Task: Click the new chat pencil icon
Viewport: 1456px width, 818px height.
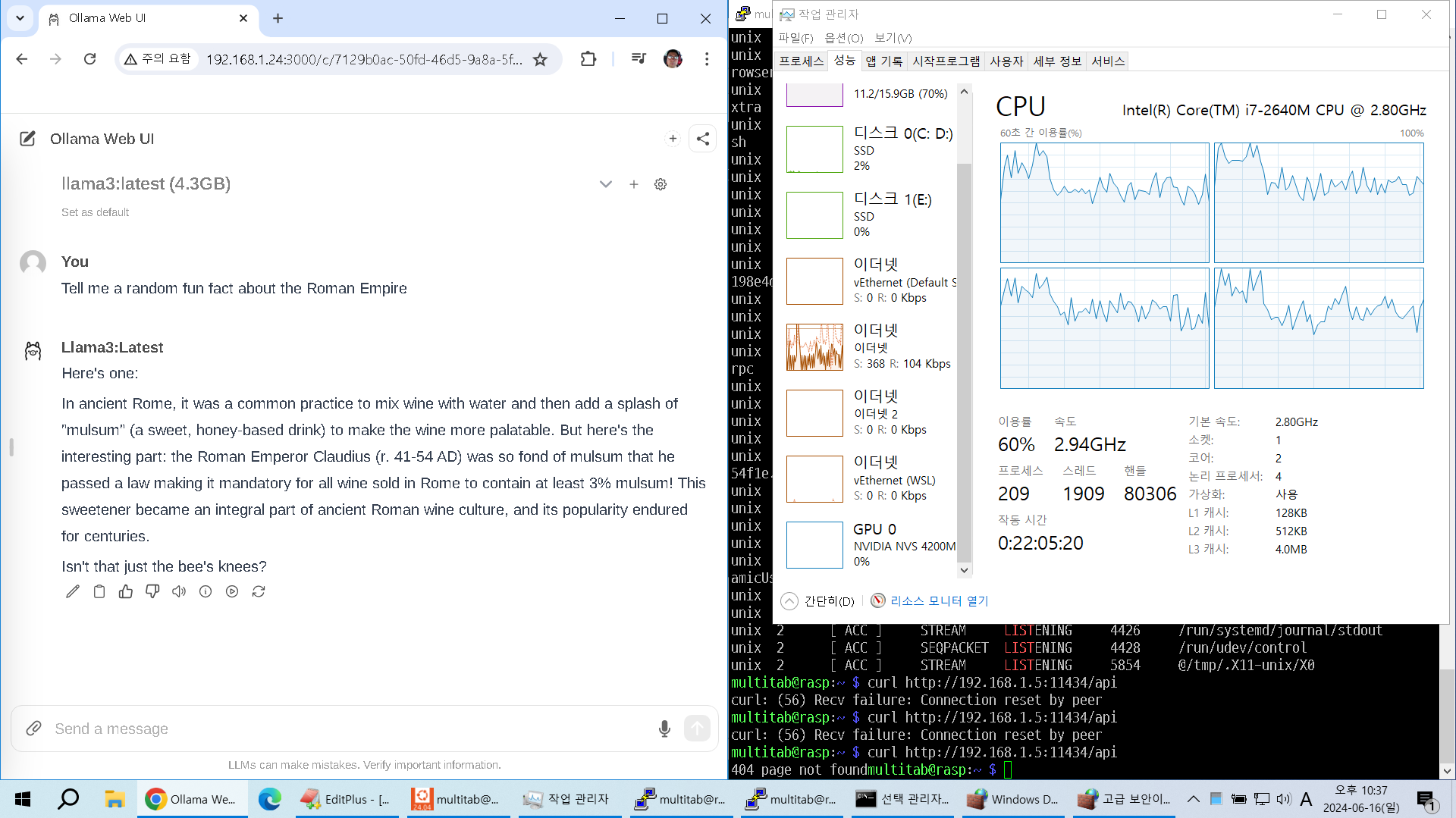Action: coord(27,139)
